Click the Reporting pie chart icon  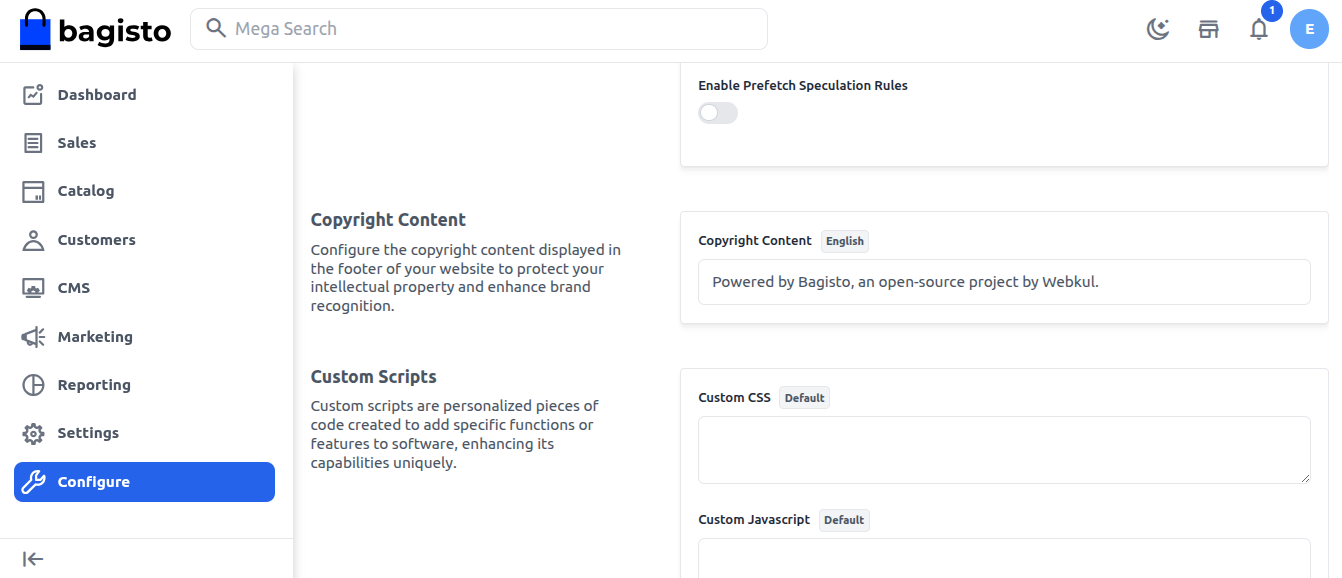click(34, 385)
